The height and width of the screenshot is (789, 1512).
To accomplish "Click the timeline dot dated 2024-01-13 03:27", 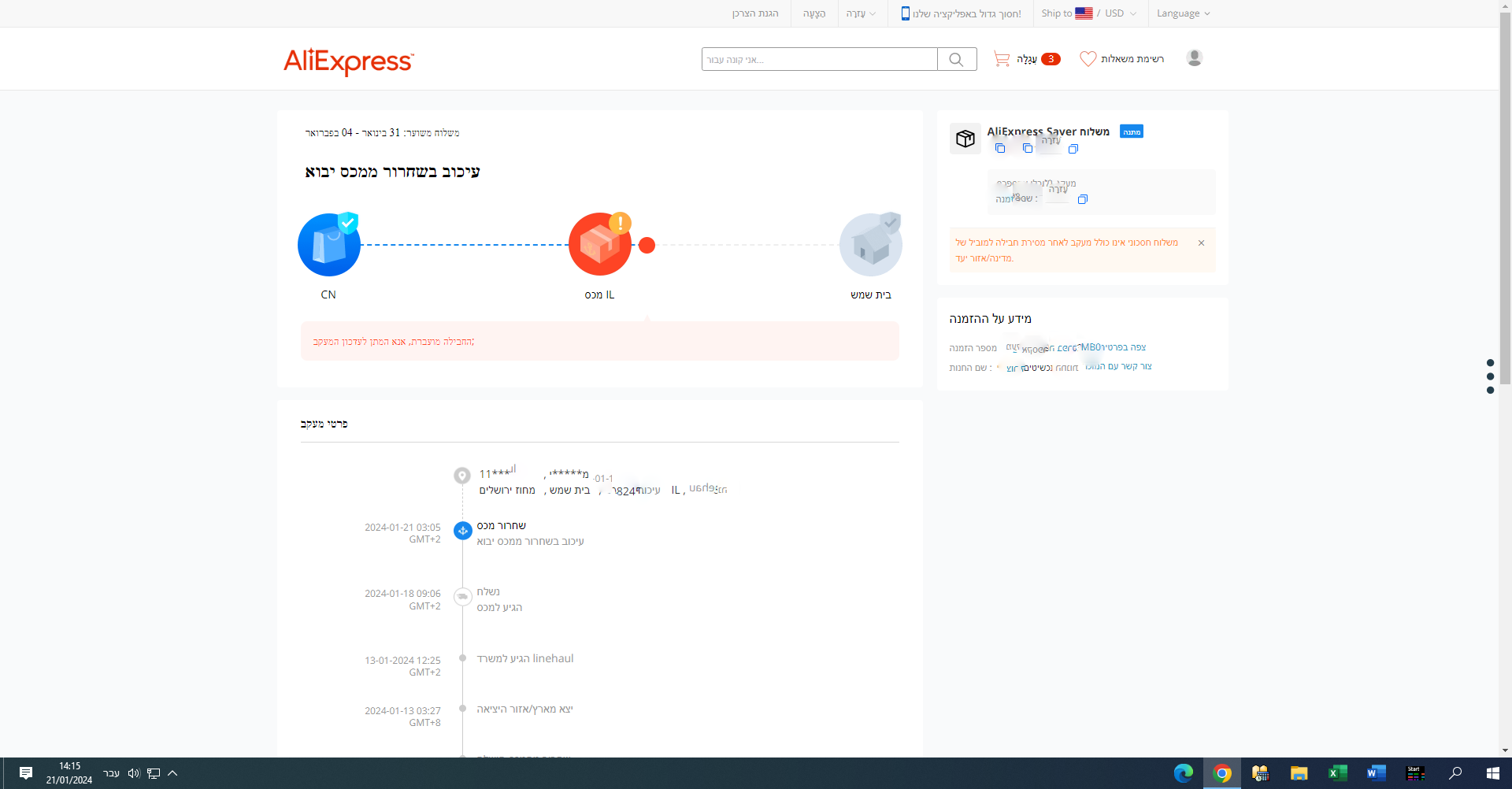I will (x=463, y=709).
